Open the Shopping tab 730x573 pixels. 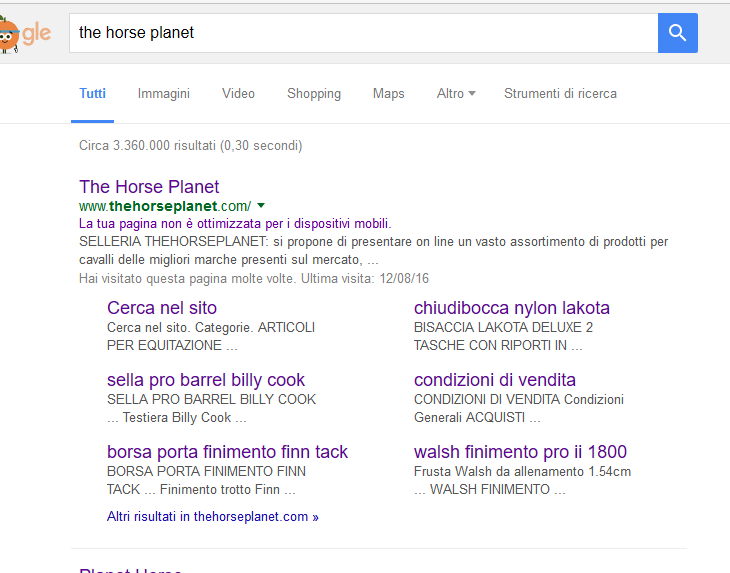314,94
